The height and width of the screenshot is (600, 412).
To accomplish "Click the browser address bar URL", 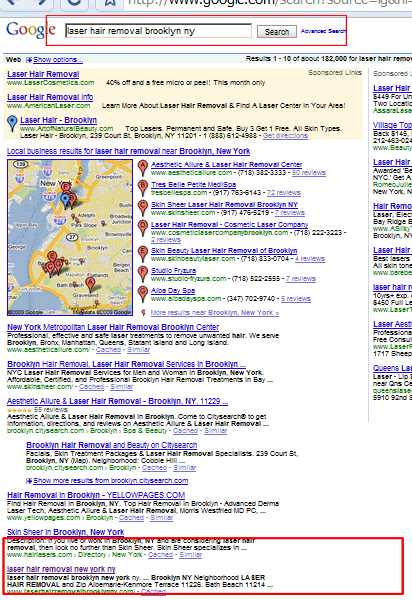I will point(270,2).
